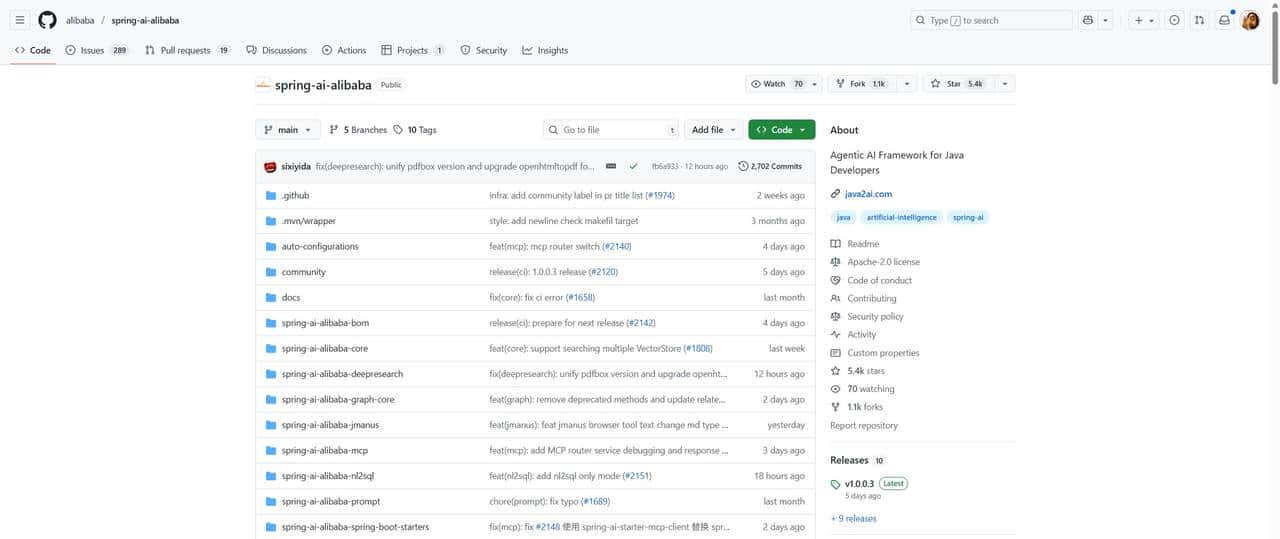Switch to the Insights tab
Screen dimensions: 1280x539
545,50
